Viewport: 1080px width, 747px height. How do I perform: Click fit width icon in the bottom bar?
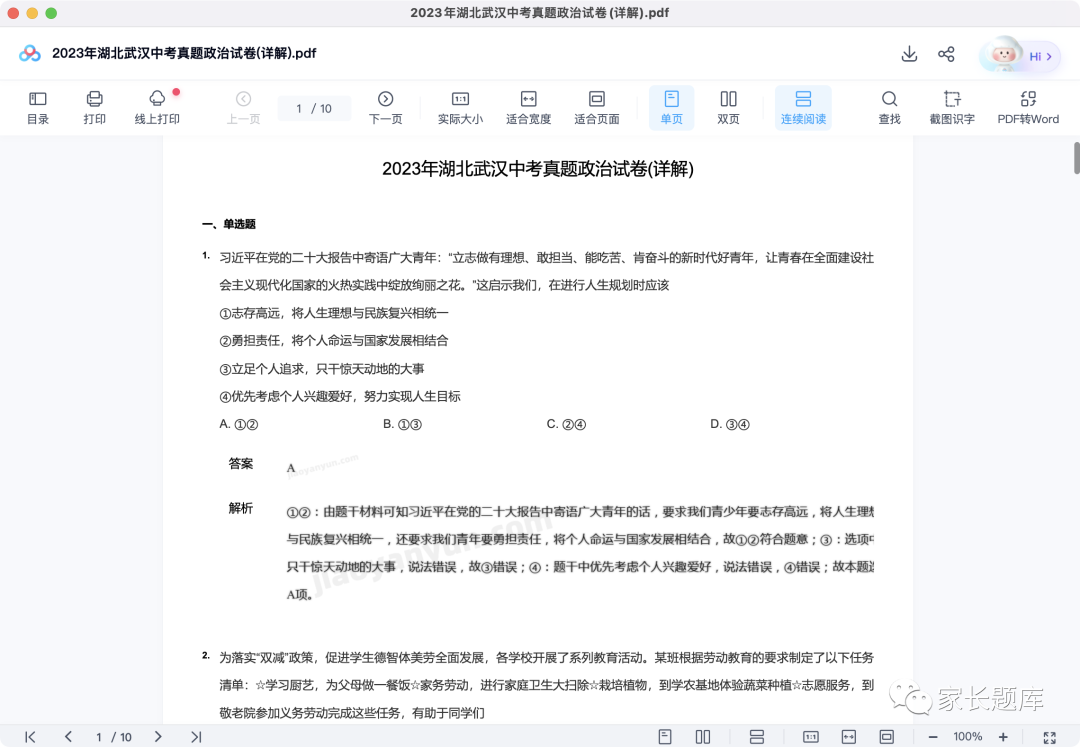point(849,737)
